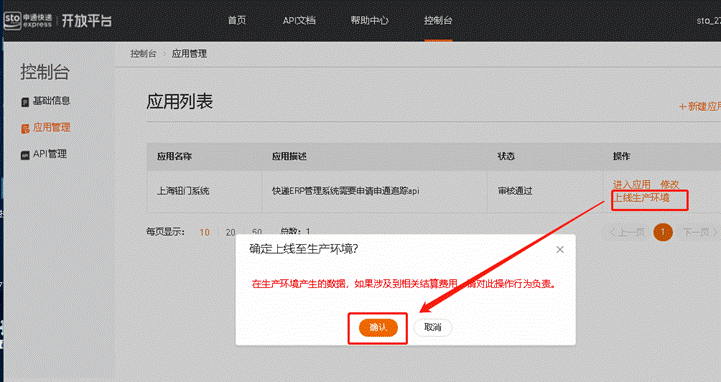Click the 新建应用 link
This screenshot has height=382, width=721.
[x=700, y=107]
